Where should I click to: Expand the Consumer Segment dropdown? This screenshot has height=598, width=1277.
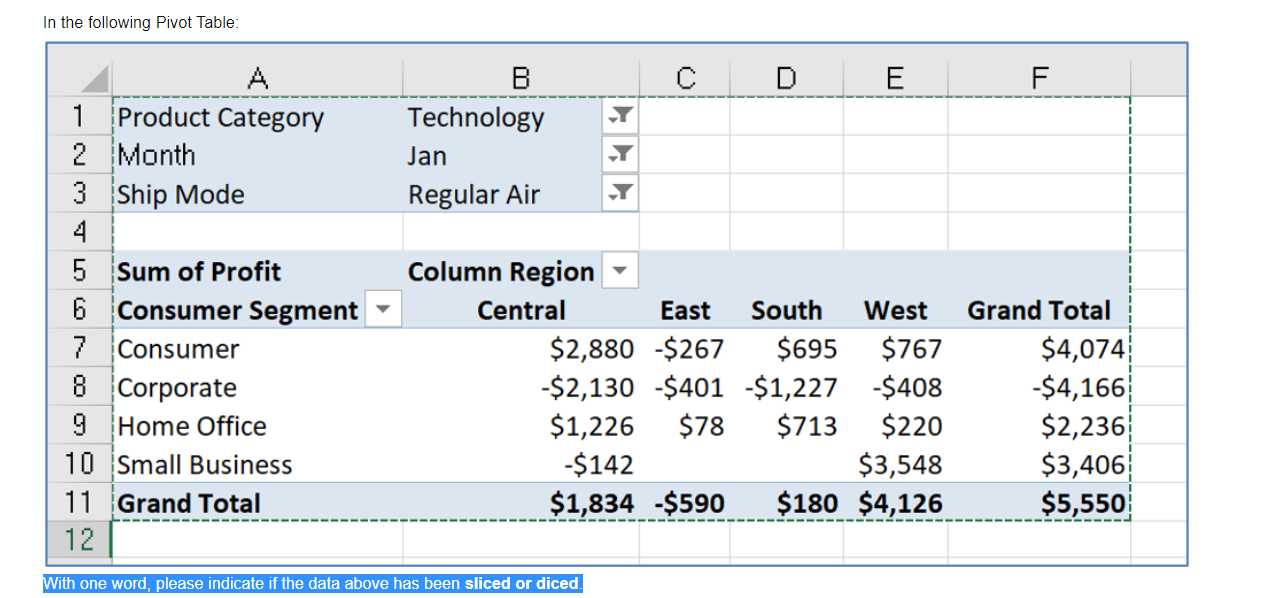click(381, 310)
